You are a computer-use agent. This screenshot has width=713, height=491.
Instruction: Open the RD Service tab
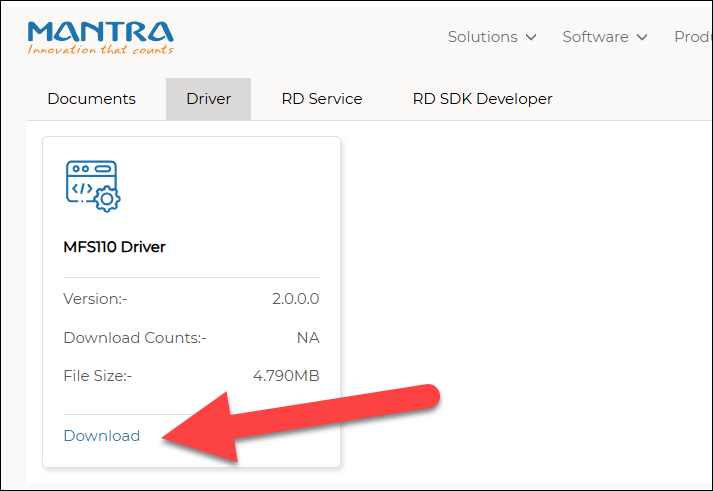pos(322,99)
